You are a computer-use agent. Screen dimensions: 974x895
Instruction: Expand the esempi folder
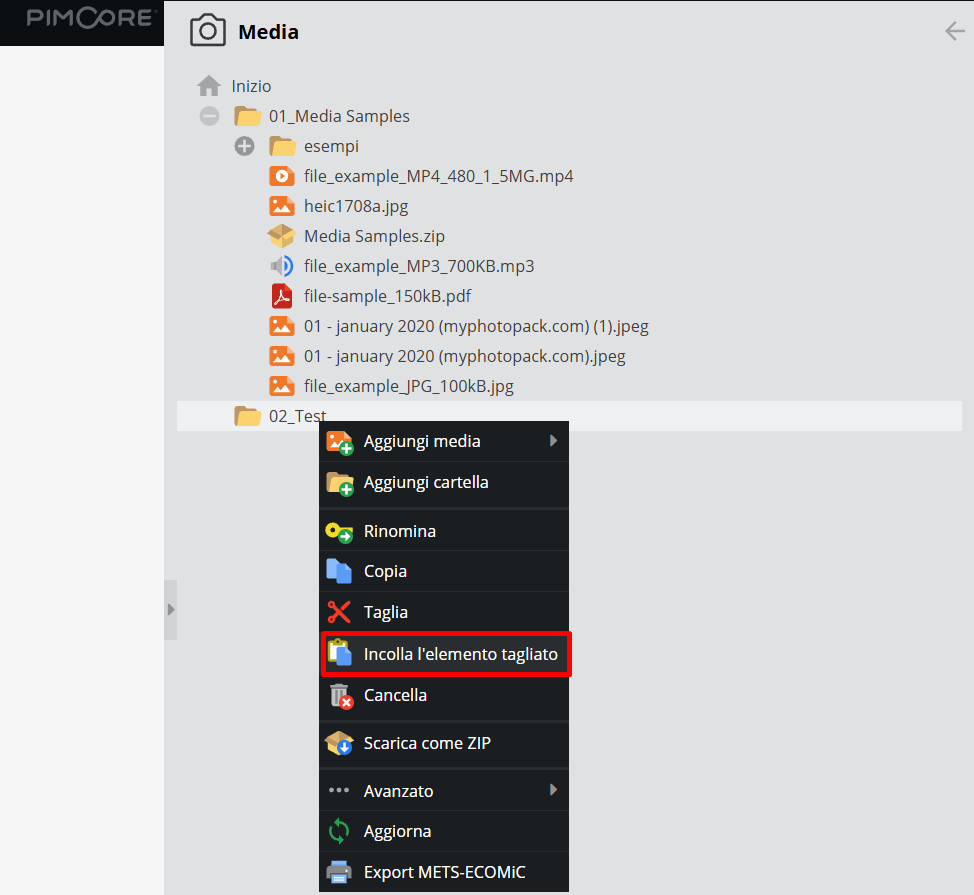[244, 146]
